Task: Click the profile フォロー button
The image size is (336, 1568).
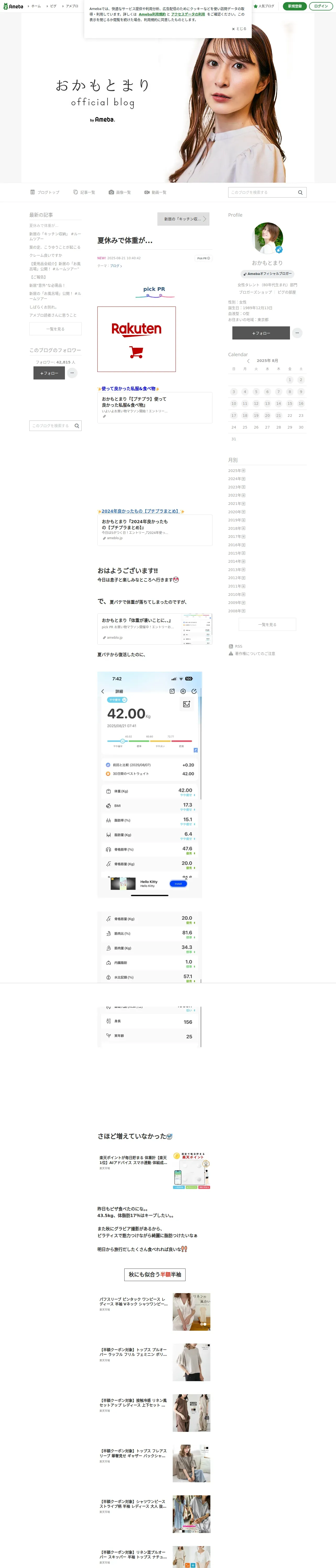Action: click(x=261, y=333)
